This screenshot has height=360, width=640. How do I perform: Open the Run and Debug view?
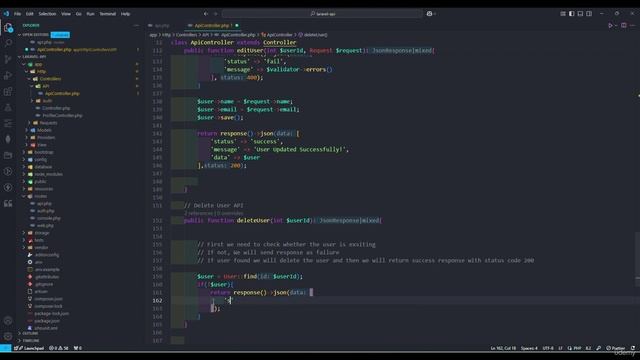tap(8, 75)
